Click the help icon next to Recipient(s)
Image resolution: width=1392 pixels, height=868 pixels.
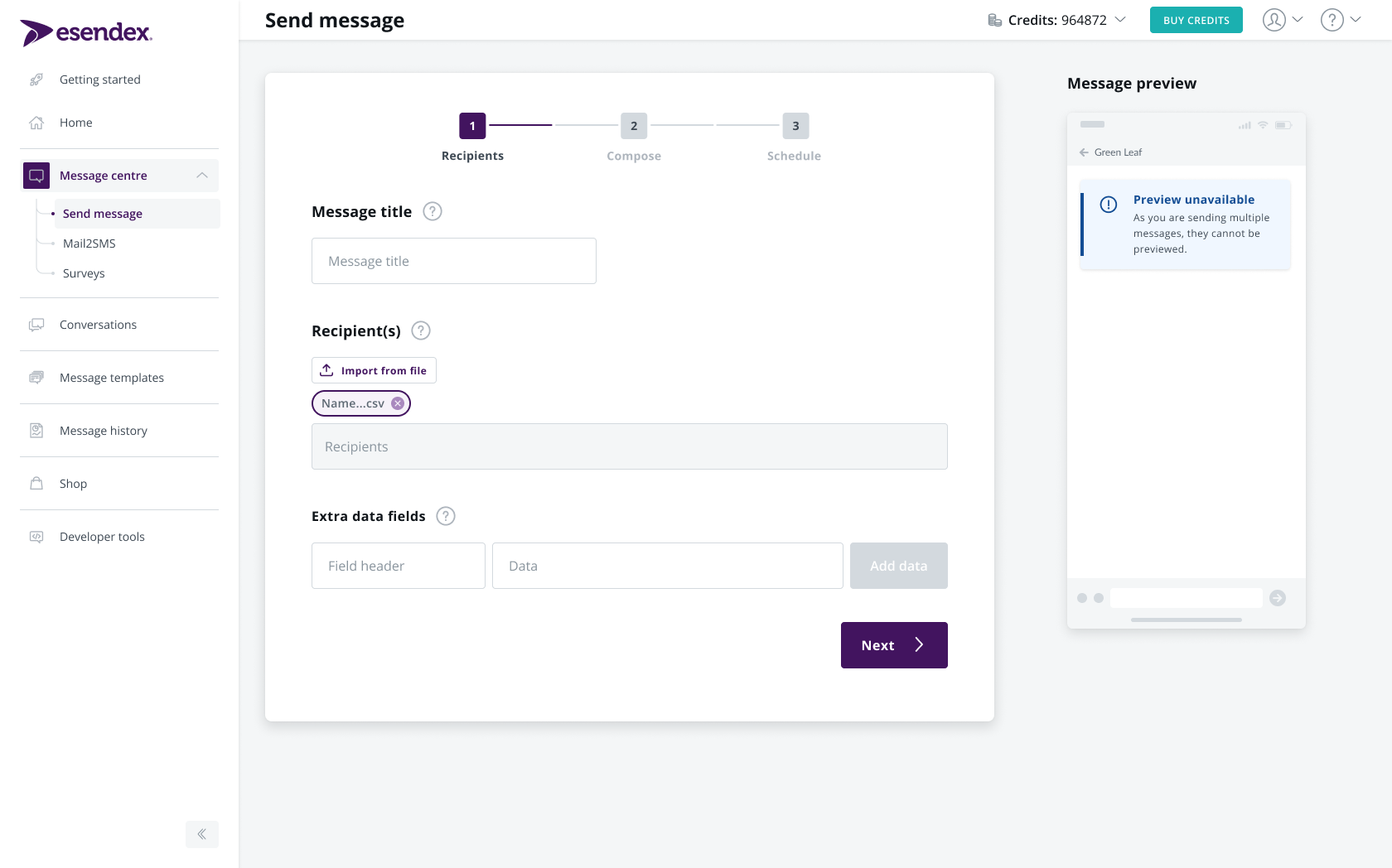click(420, 330)
